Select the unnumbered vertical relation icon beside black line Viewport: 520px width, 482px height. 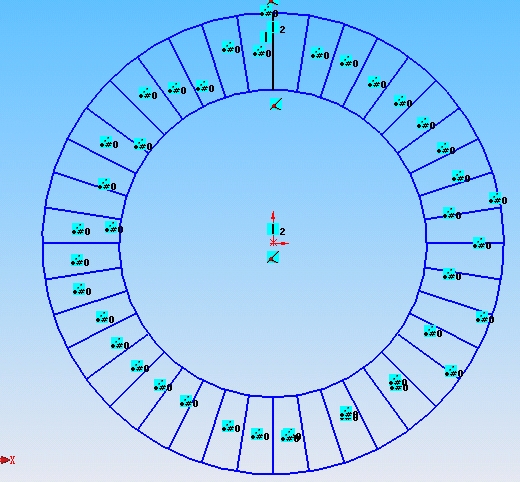(266, 37)
